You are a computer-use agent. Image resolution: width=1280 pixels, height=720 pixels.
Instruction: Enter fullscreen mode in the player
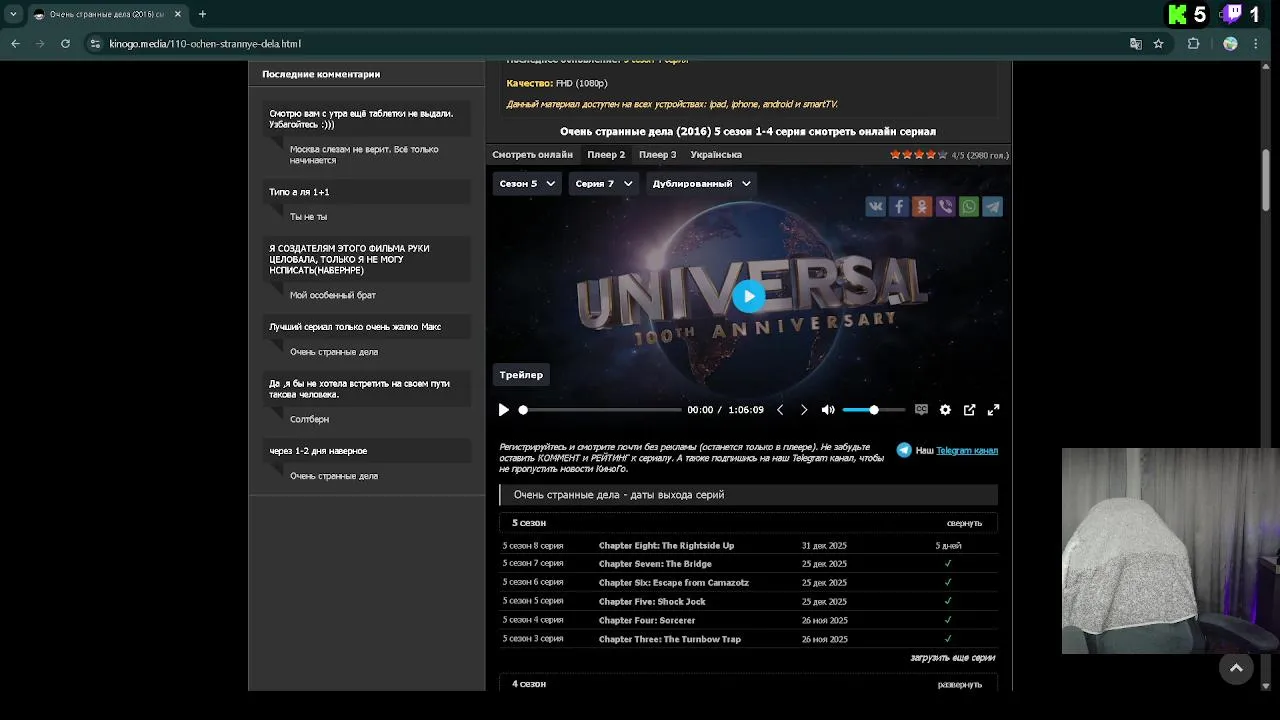(993, 410)
